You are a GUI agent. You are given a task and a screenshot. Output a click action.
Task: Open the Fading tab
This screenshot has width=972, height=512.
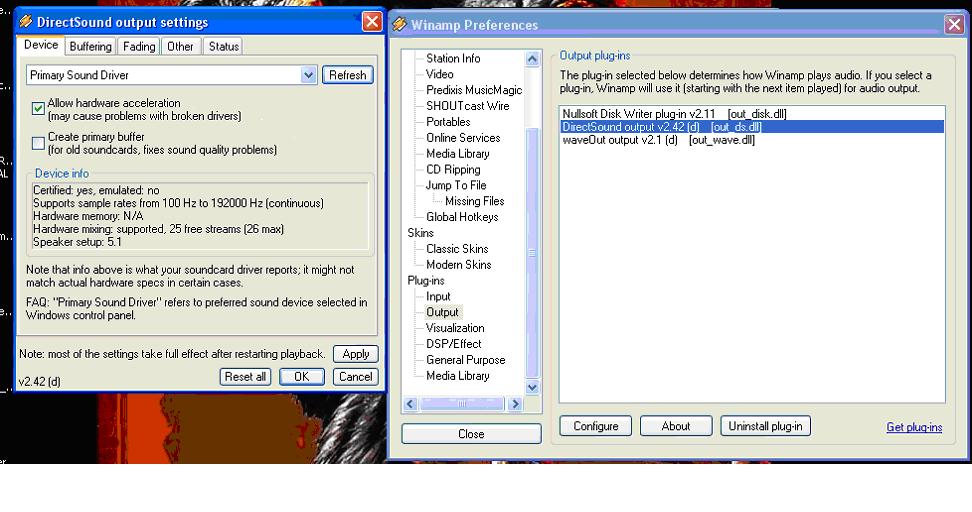point(139,46)
